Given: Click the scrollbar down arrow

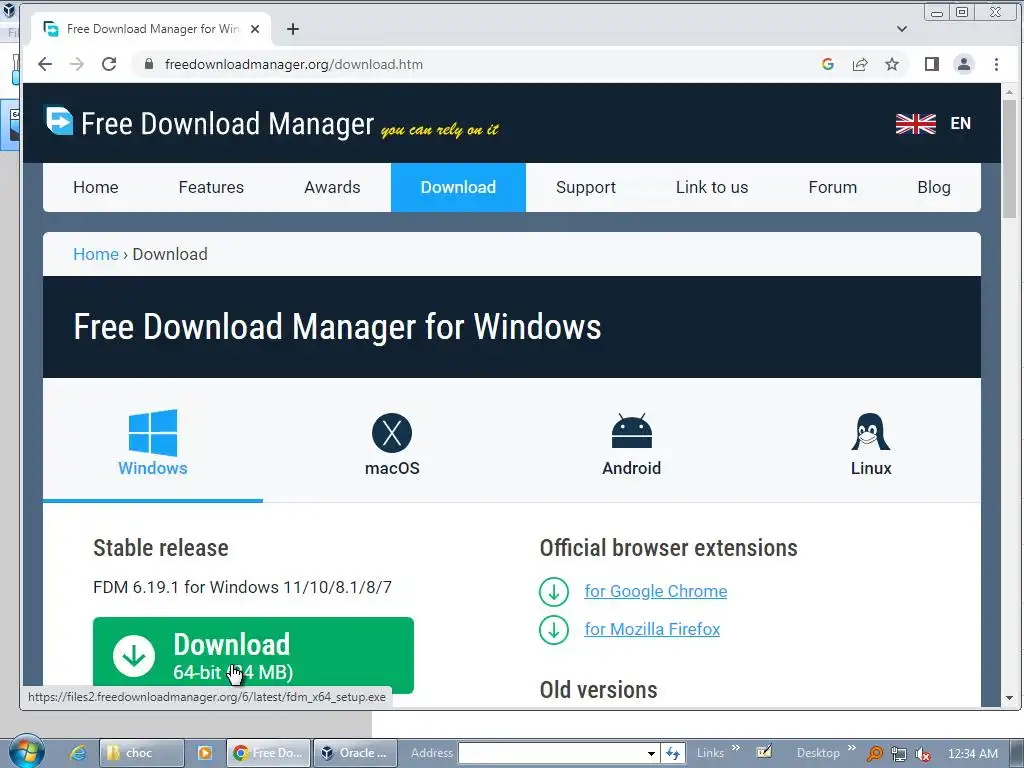Looking at the screenshot, I should [x=1010, y=697].
